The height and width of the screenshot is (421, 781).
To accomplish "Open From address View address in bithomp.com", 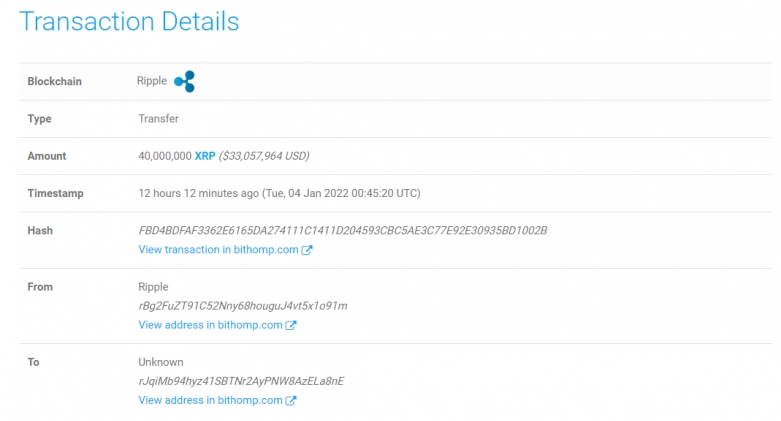I will click(x=210, y=325).
